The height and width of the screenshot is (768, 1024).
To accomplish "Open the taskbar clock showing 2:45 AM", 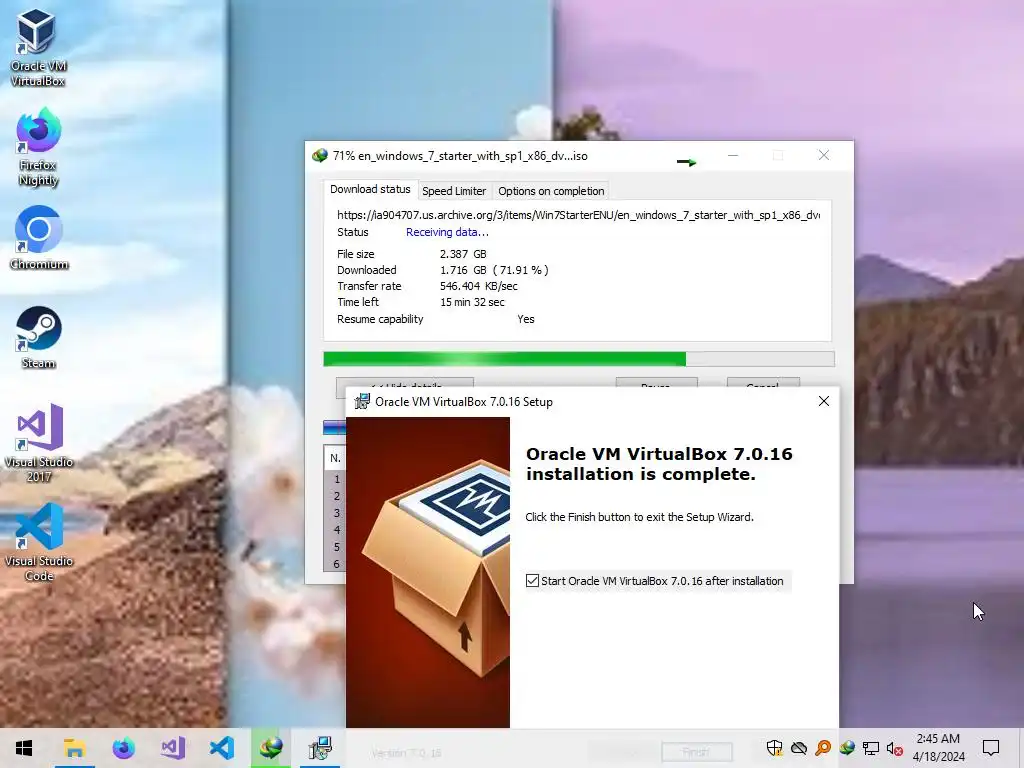I will (938, 748).
